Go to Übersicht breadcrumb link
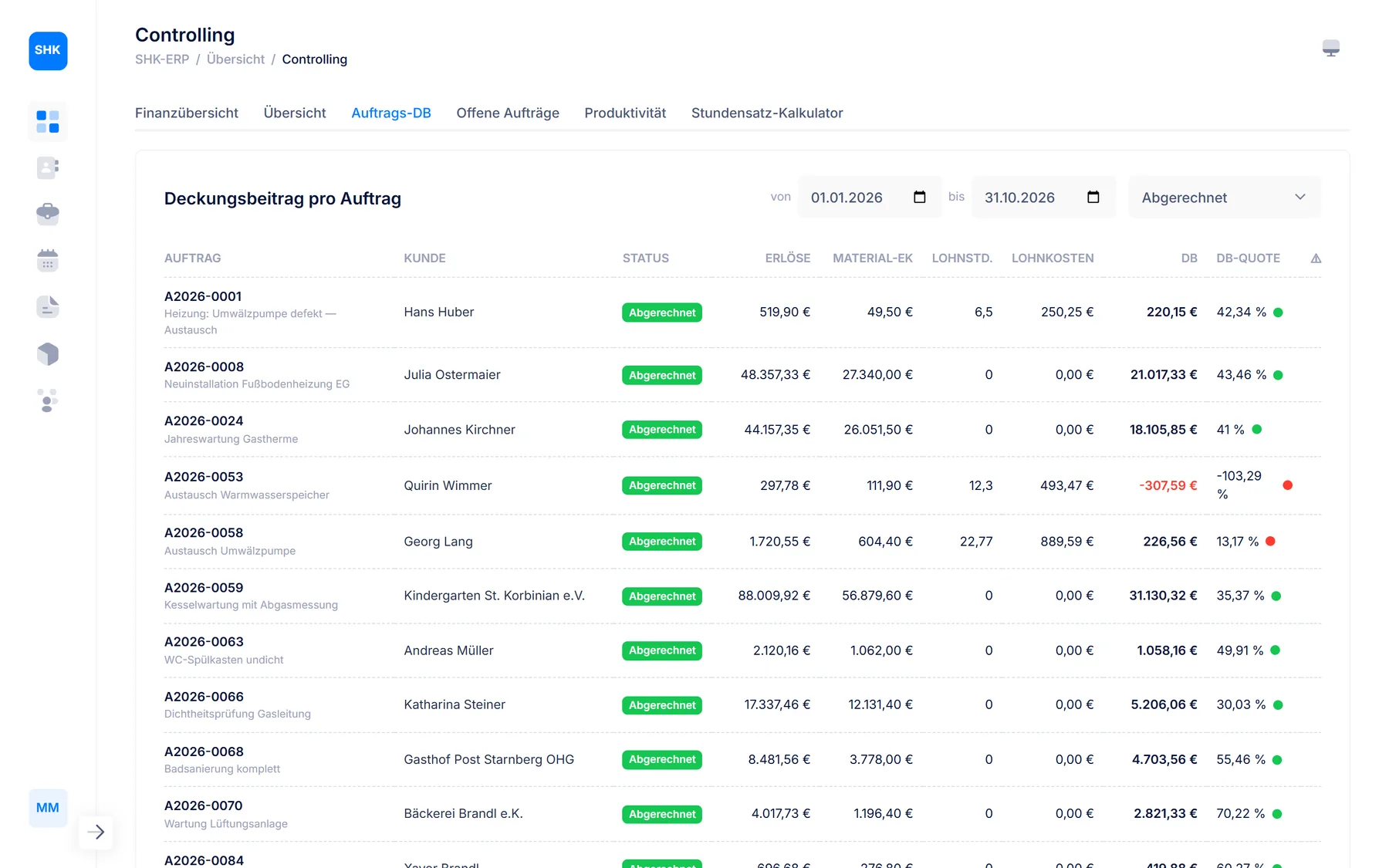1389x868 pixels. pos(235,59)
